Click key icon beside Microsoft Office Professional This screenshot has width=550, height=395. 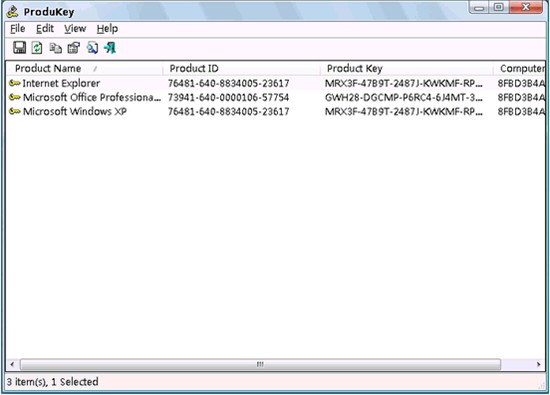[14, 97]
